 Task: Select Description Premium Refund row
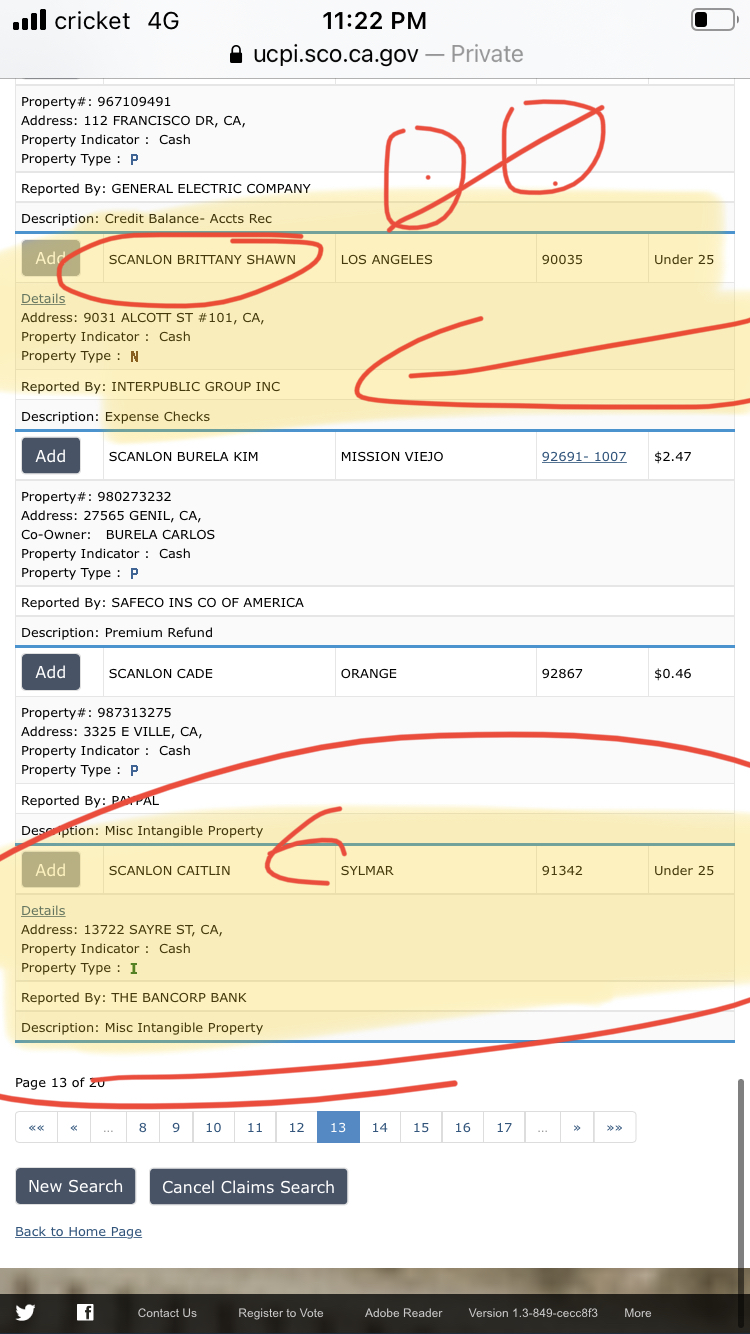coord(375,632)
